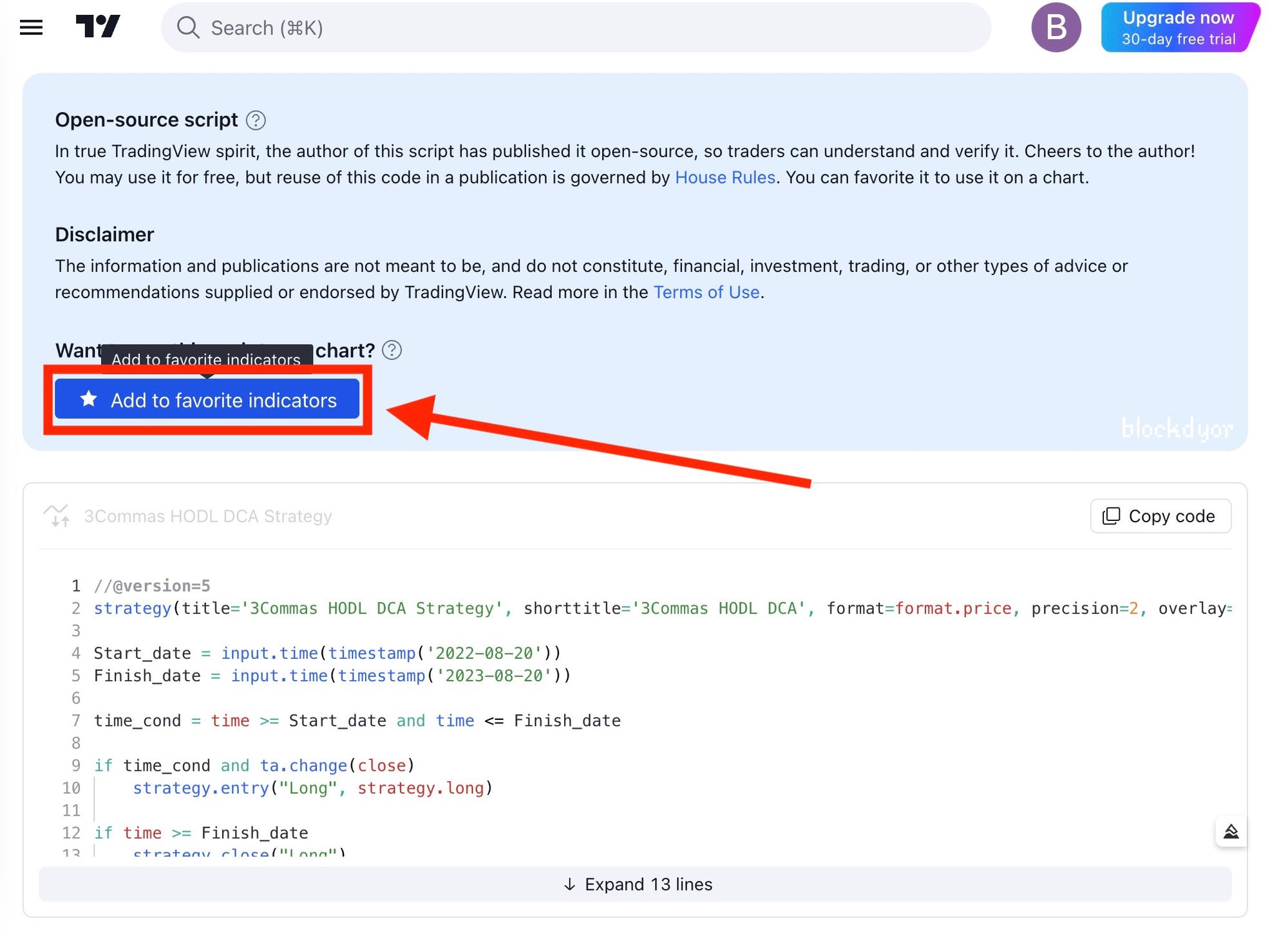Open the hamburger main menu
Screen dimensions: 1288x937
[x=31, y=28]
